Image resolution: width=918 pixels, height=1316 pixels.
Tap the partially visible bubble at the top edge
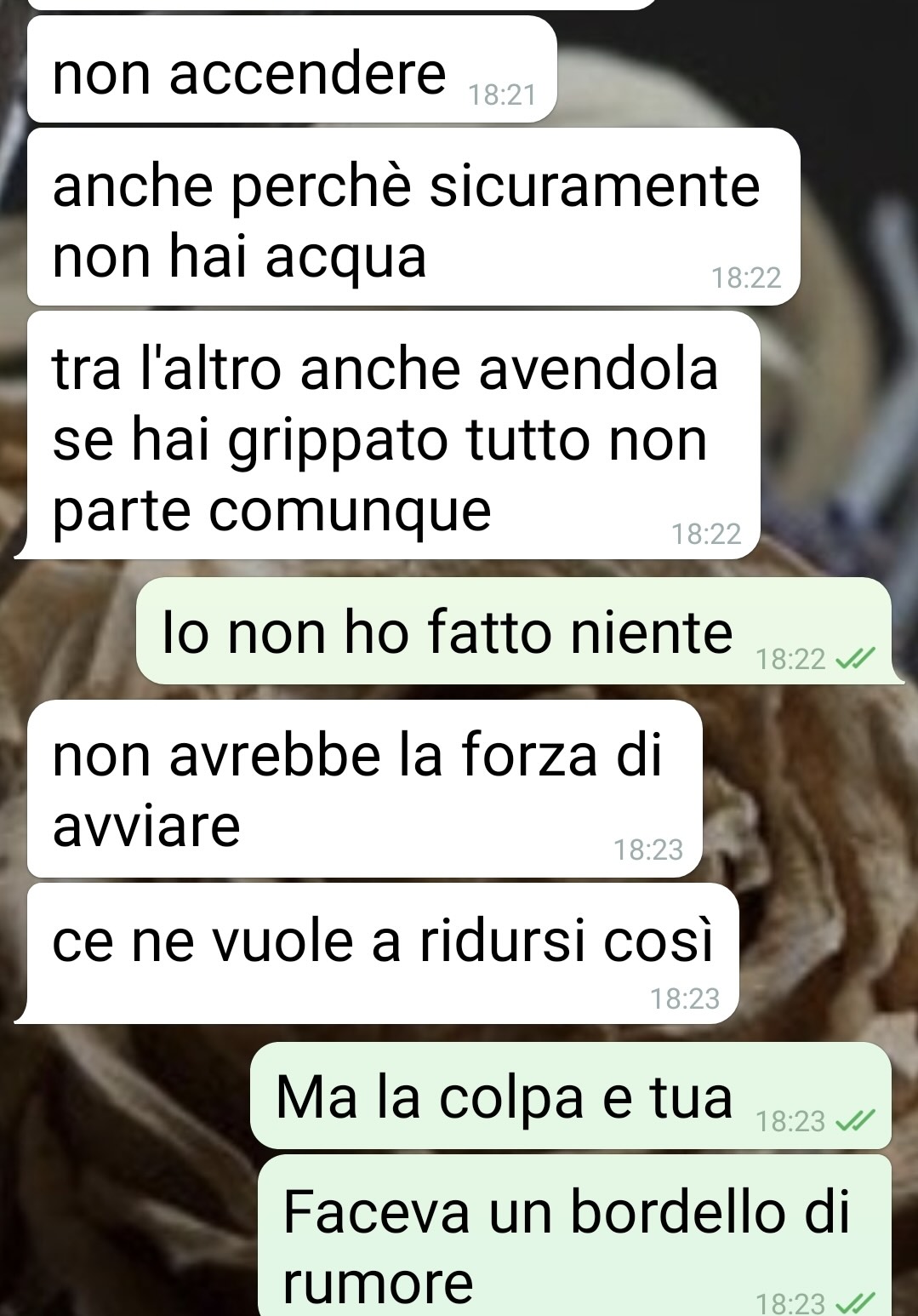click(x=340, y=4)
